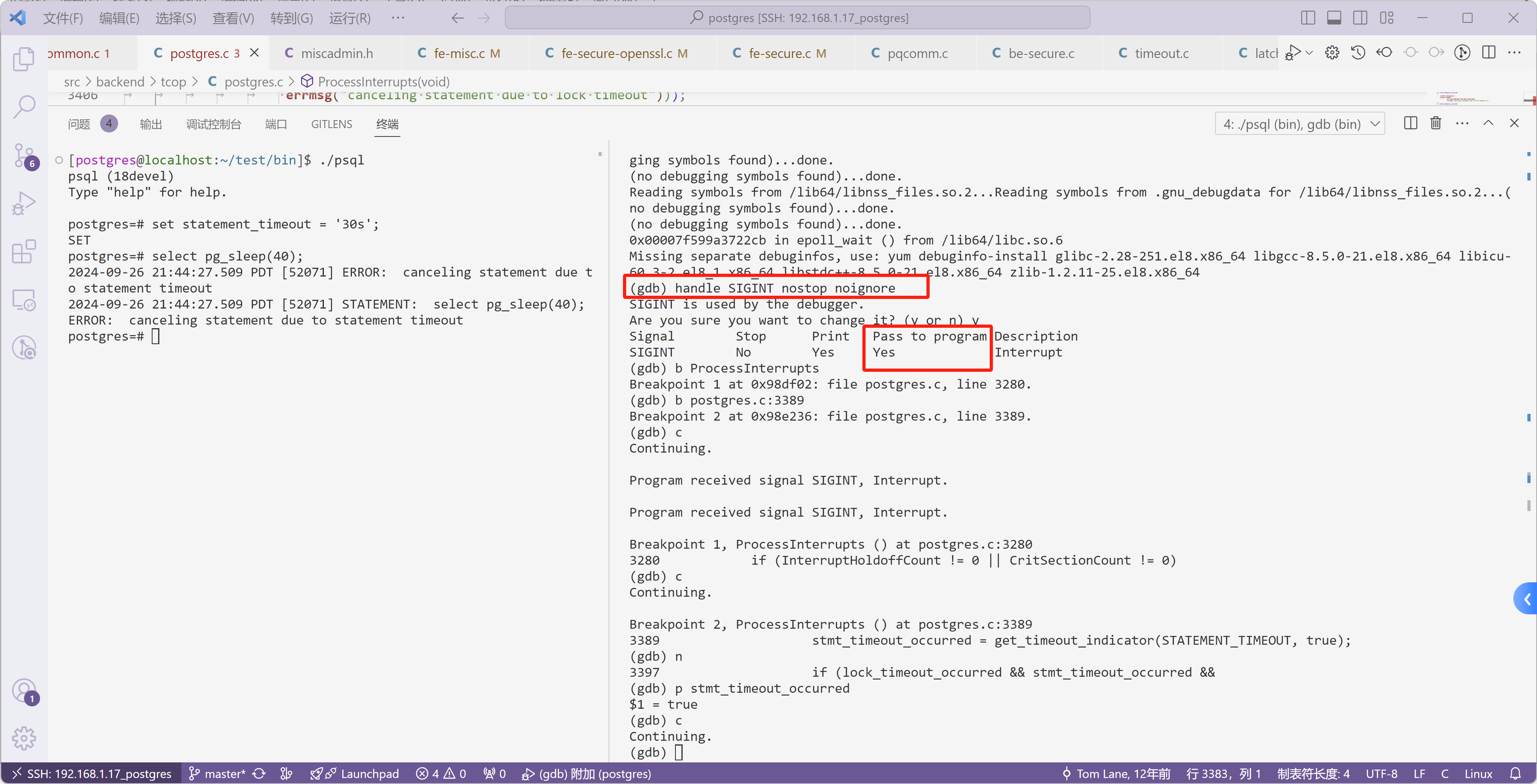Expand run or debug dropdown arrow
This screenshot has width=1537, height=784.
coord(1309,53)
